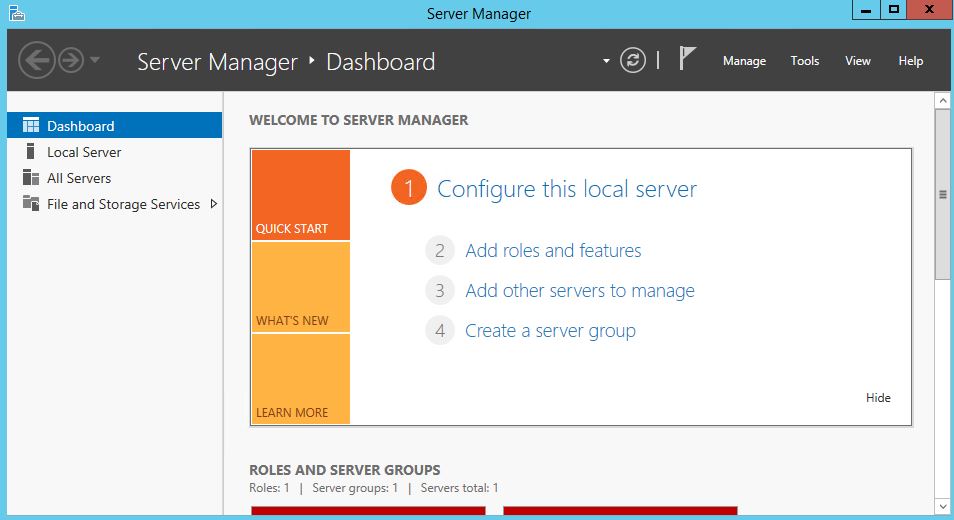Image resolution: width=954 pixels, height=520 pixels.
Task: Select Dashboard in the sidebar
Action: pos(114,125)
